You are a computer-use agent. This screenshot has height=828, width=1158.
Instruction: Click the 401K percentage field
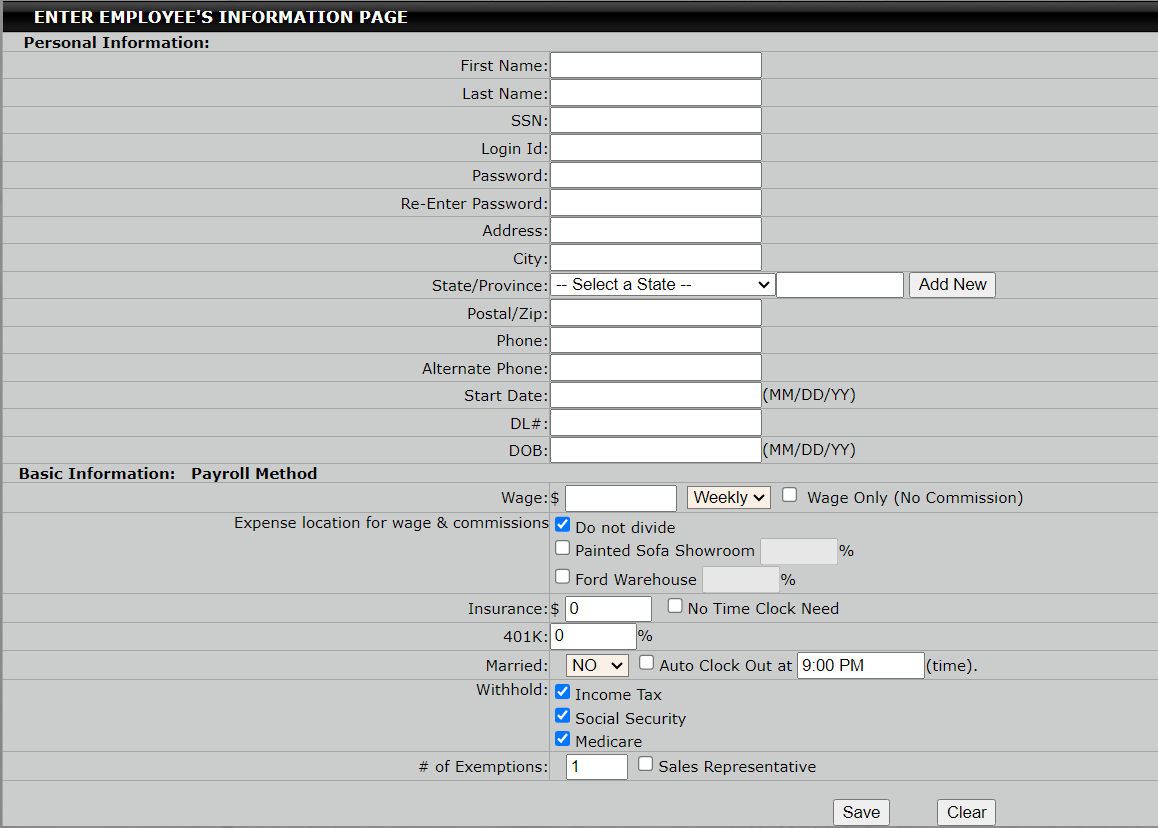tap(593, 636)
